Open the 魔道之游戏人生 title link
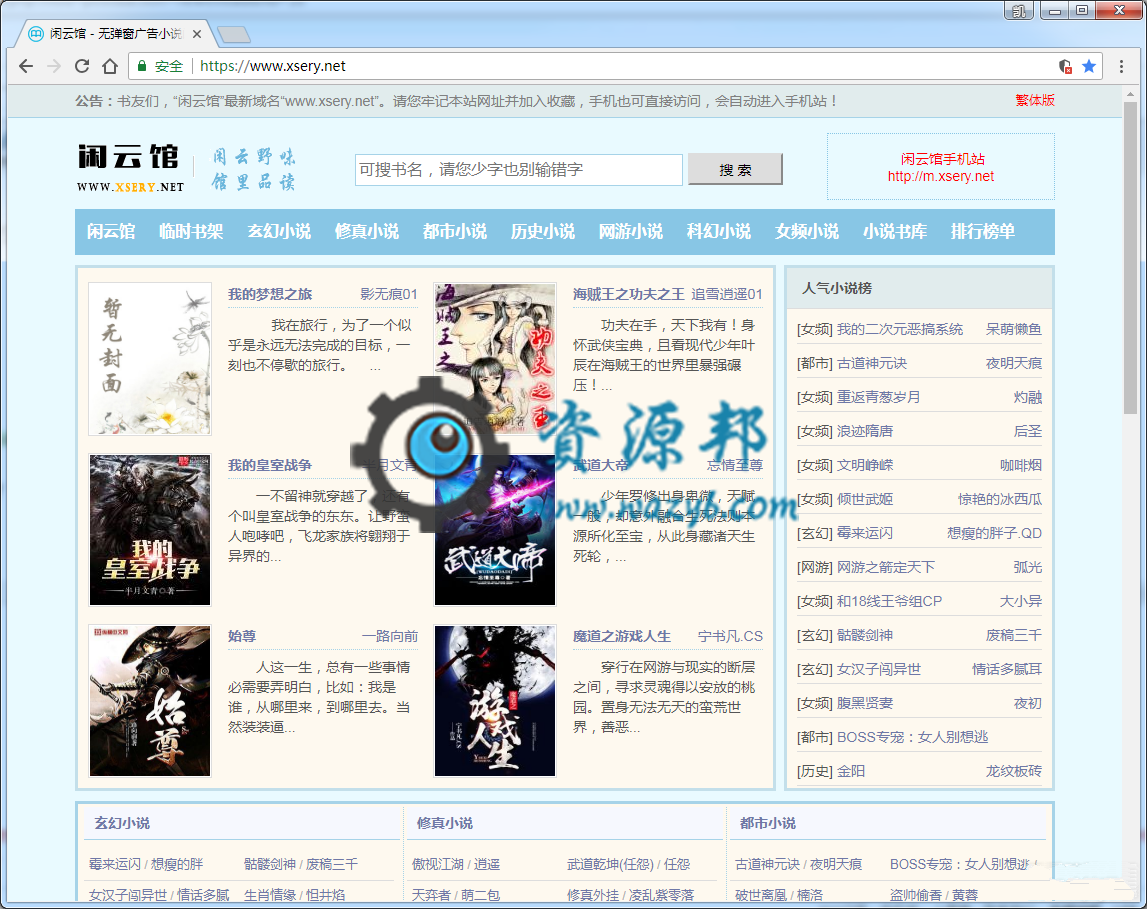This screenshot has height=909, width=1147. [x=622, y=636]
